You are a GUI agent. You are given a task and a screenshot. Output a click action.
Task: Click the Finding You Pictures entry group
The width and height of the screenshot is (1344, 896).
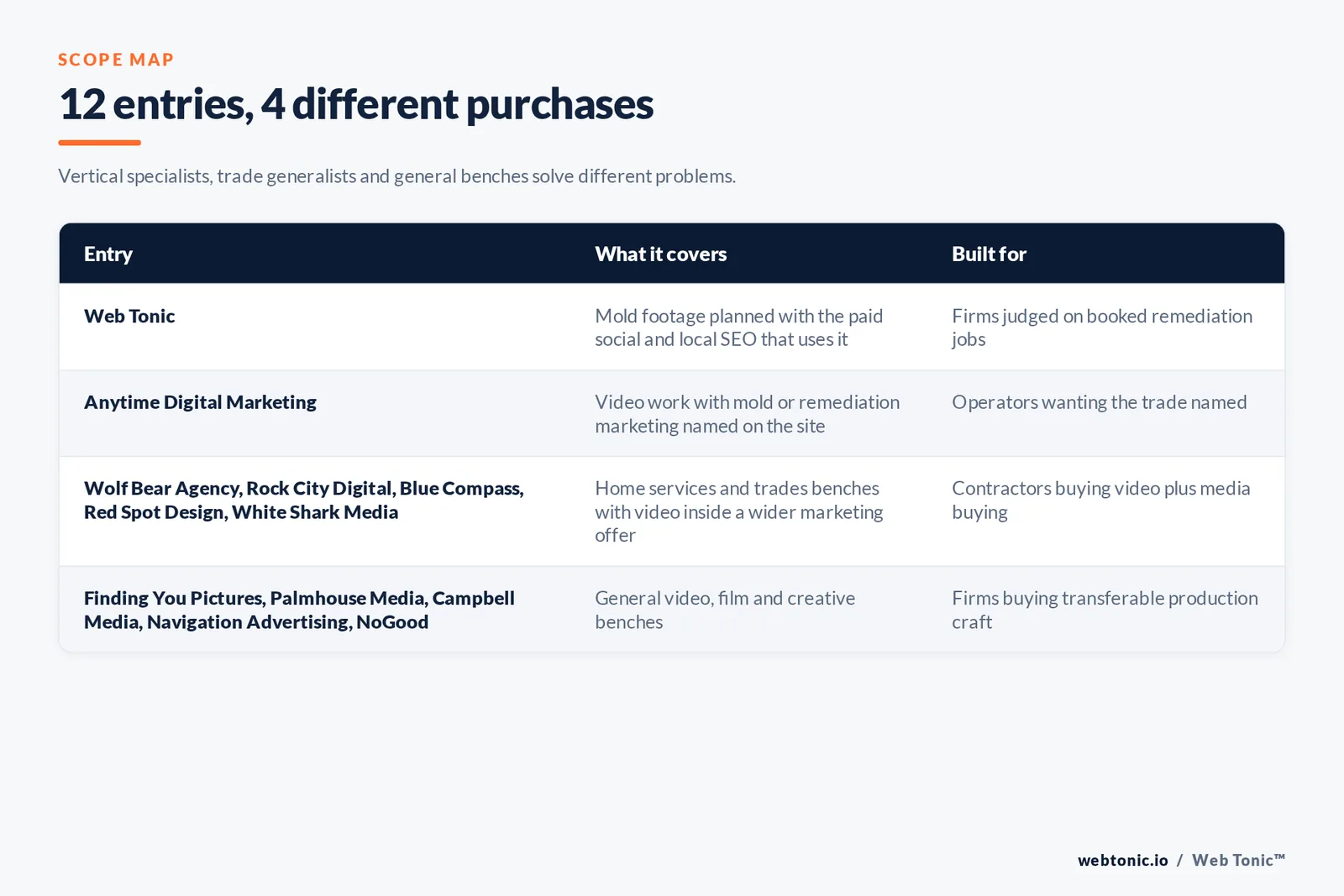(299, 610)
